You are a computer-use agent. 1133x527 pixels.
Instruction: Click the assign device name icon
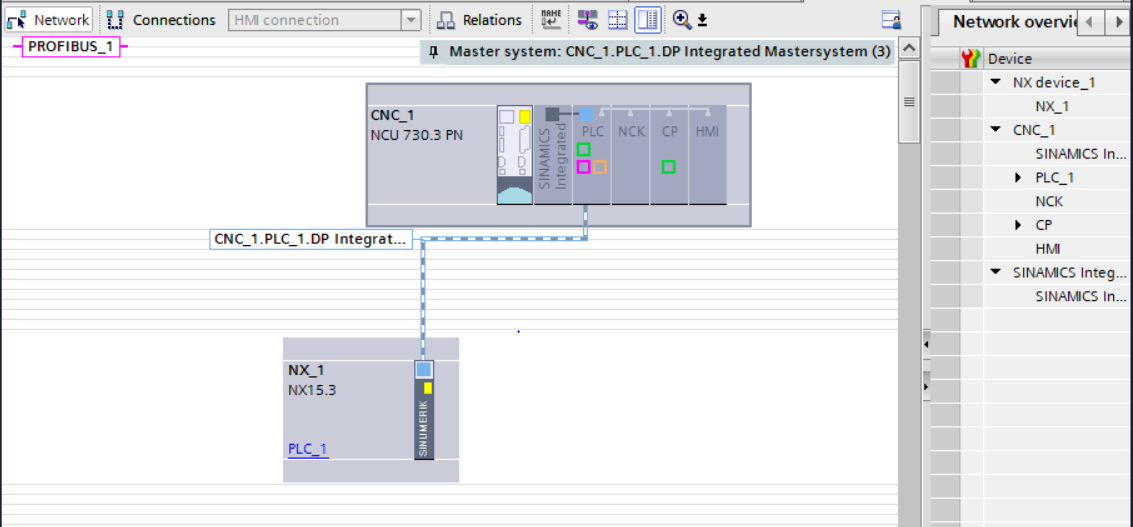pos(551,19)
